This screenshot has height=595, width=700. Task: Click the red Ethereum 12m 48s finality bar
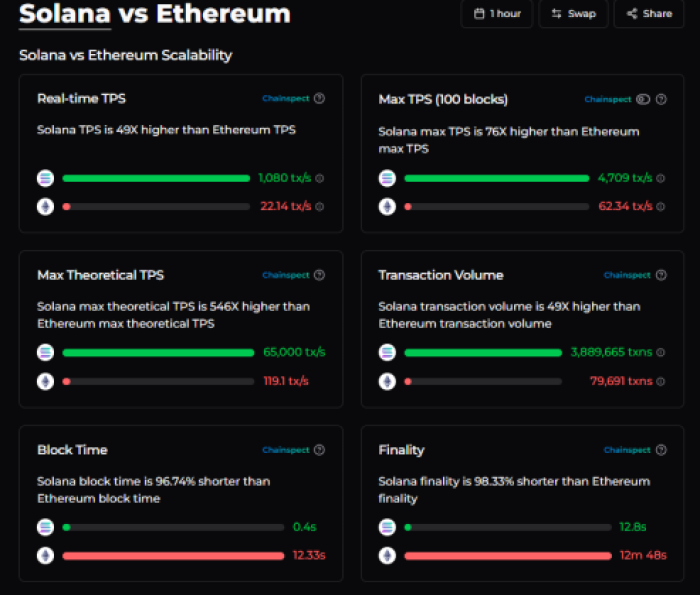click(x=508, y=556)
